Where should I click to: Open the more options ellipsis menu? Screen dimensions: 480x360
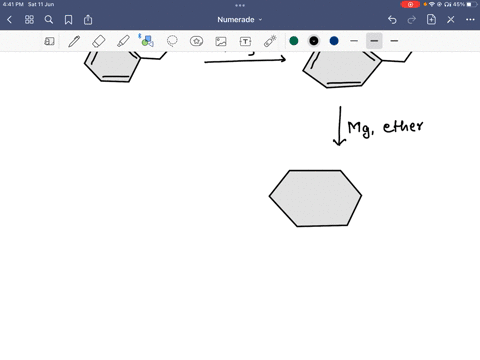click(470, 20)
